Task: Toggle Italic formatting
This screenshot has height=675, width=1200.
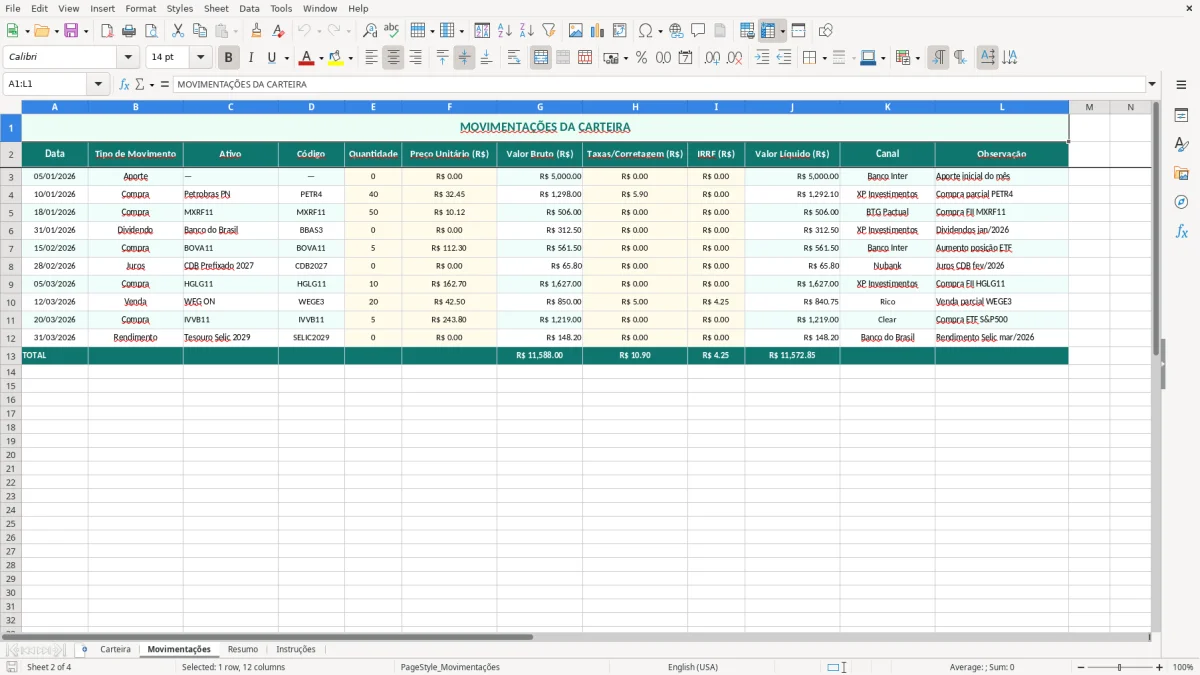Action: pyautogui.click(x=251, y=58)
